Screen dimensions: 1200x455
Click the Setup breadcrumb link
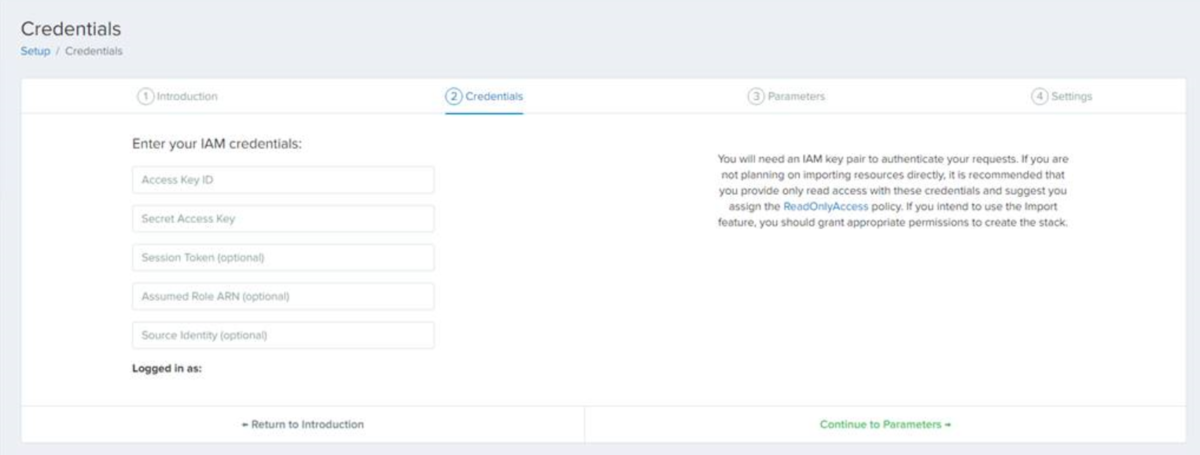coord(35,51)
